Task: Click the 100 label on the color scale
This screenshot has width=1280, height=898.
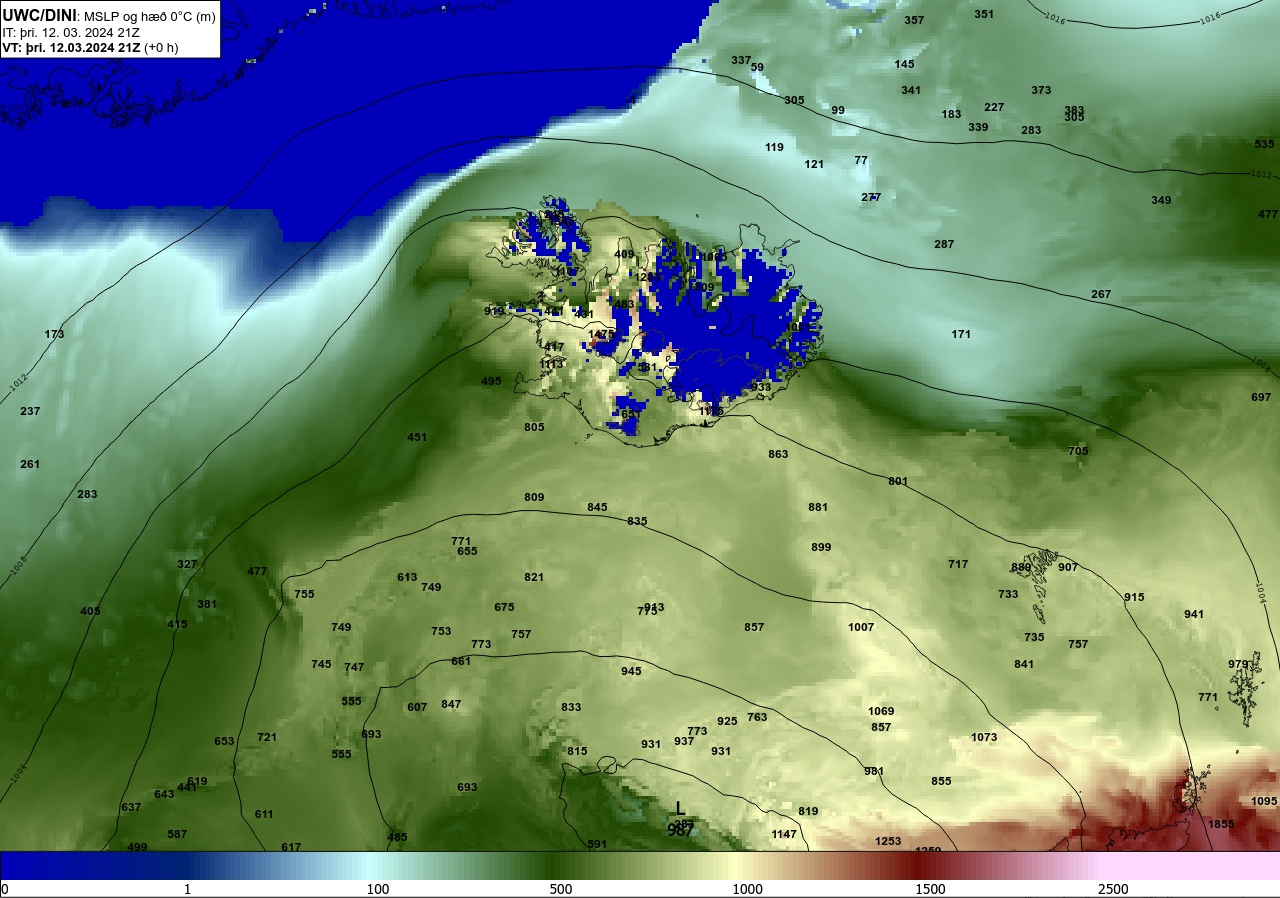Action: (x=377, y=889)
